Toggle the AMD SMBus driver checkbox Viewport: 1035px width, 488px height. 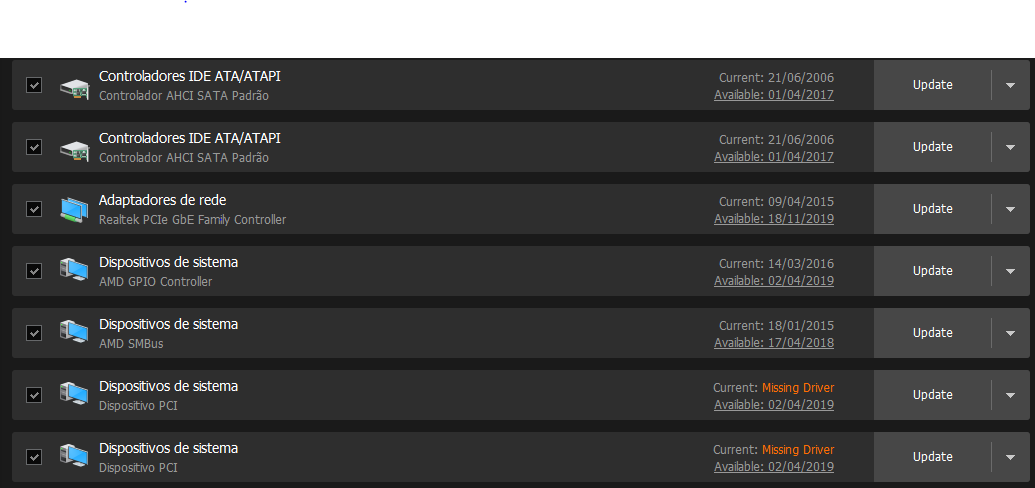(x=34, y=333)
